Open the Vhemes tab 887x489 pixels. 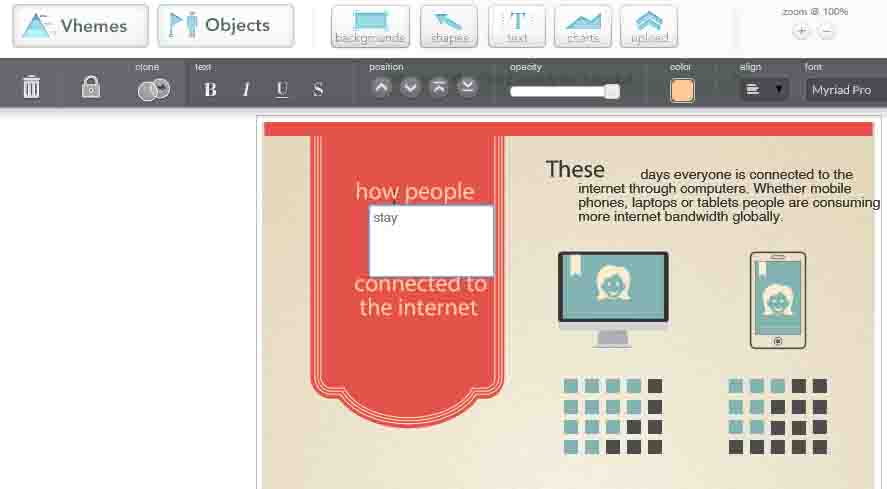[x=80, y=26]
